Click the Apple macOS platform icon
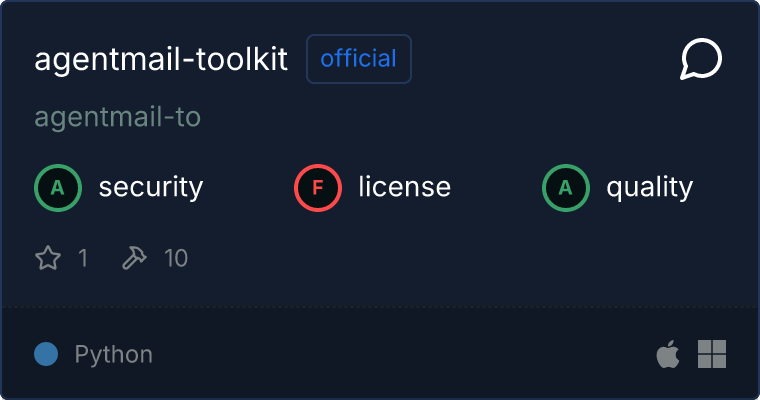Viewport: 760px width, 400px height. click(x=667, y=354)
